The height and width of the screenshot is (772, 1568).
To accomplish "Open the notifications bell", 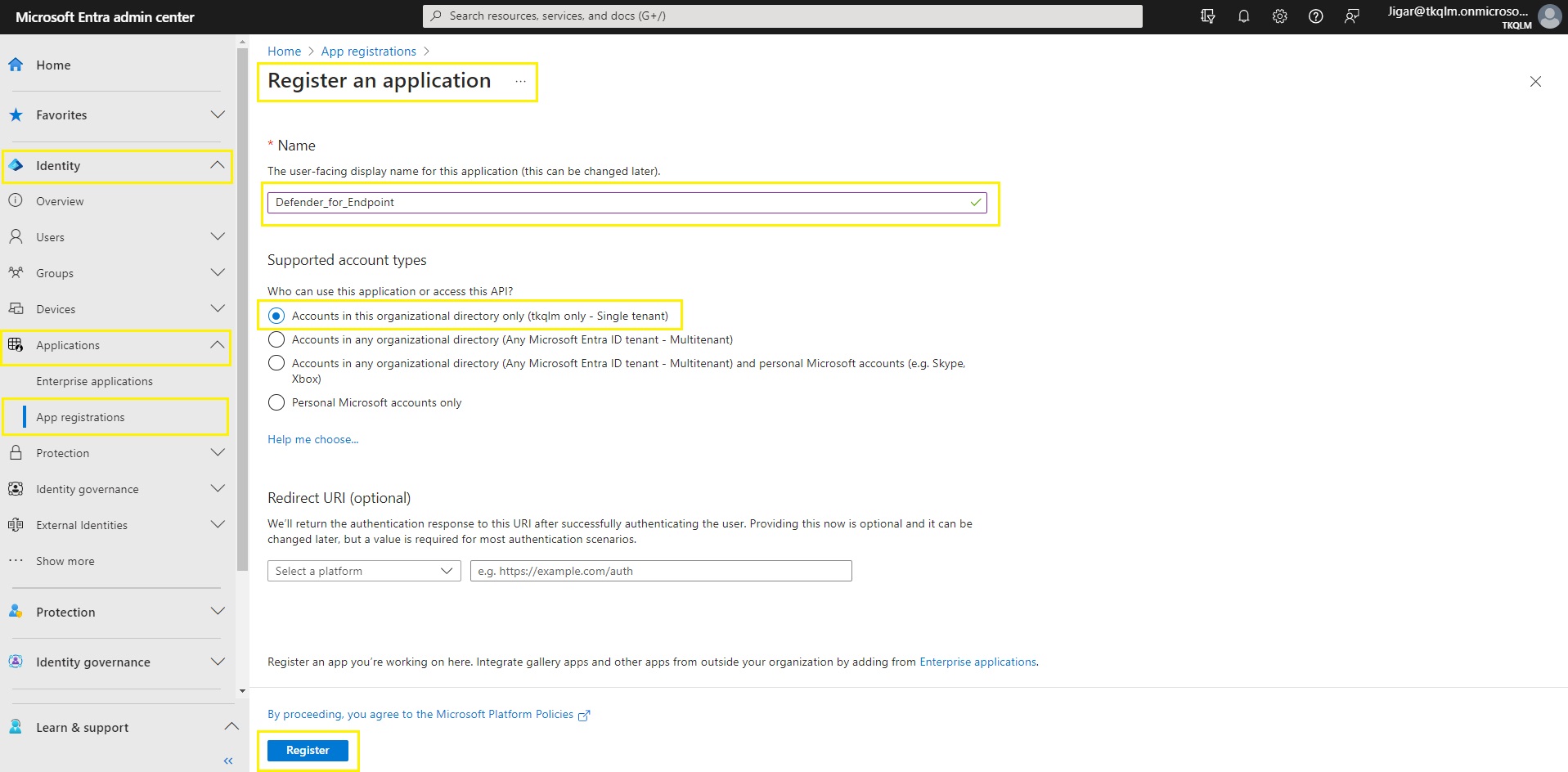I will click(x=1243, y=16).
